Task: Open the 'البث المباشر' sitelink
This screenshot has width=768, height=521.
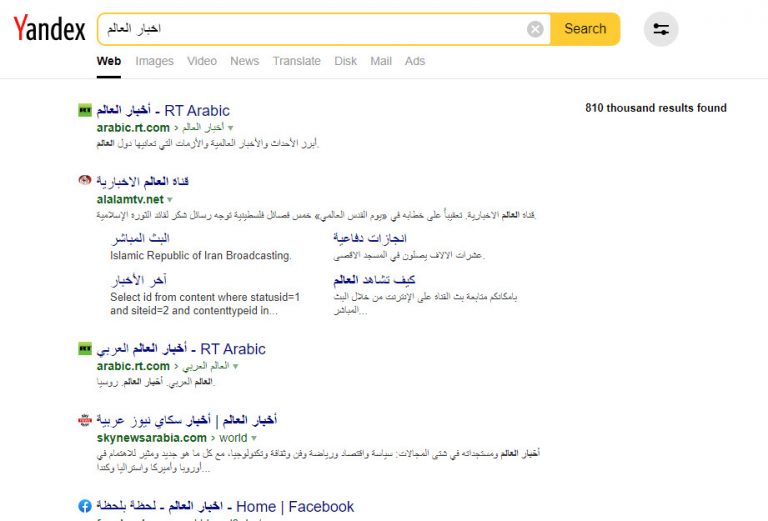Action: [140, 238]
